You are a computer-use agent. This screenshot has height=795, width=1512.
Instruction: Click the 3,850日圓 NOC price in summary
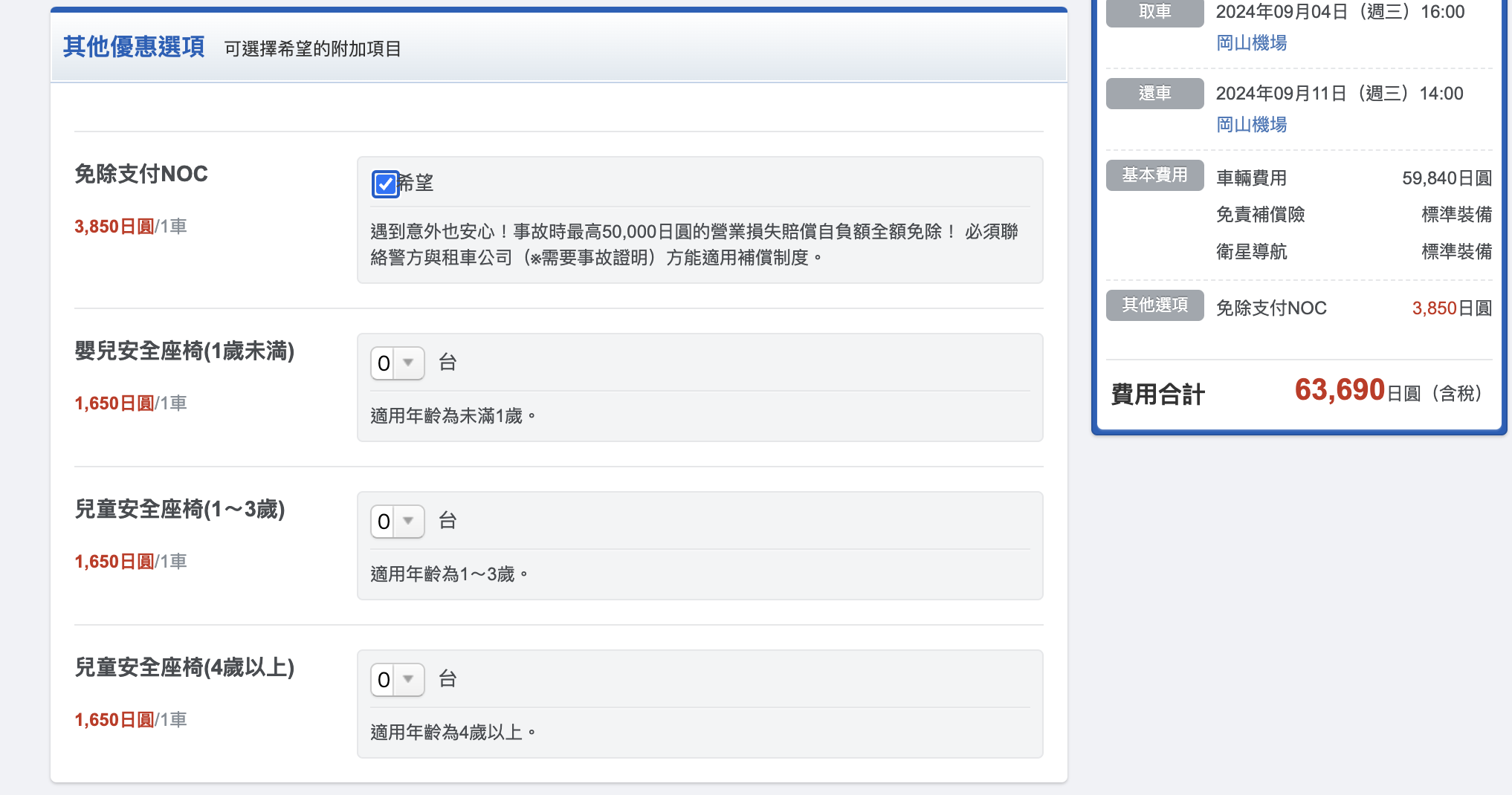1452,308
